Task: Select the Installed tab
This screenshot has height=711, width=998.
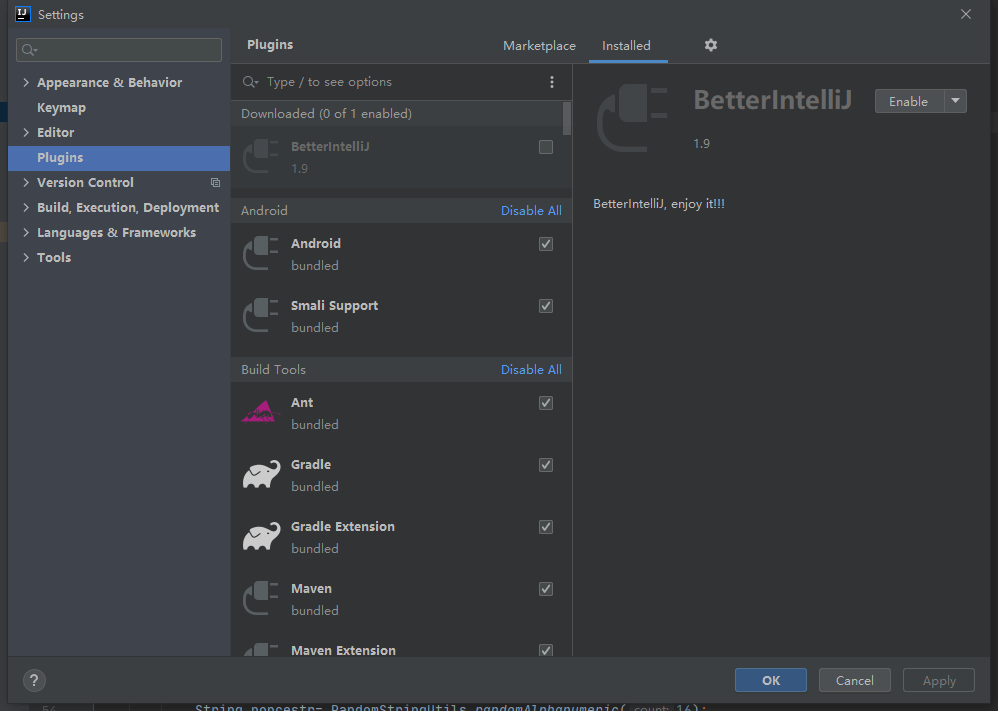Action: coord(626,46)
